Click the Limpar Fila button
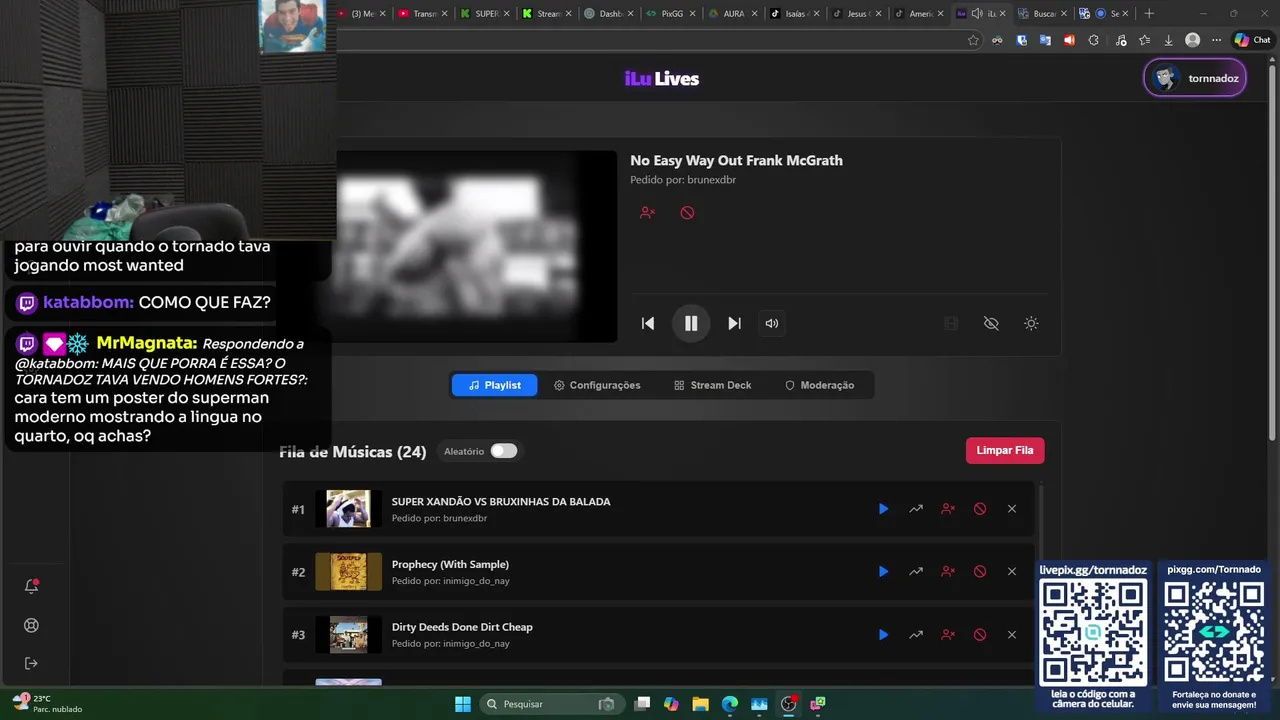Screen dimensions: 1280x720 (x=1005, y=450)
